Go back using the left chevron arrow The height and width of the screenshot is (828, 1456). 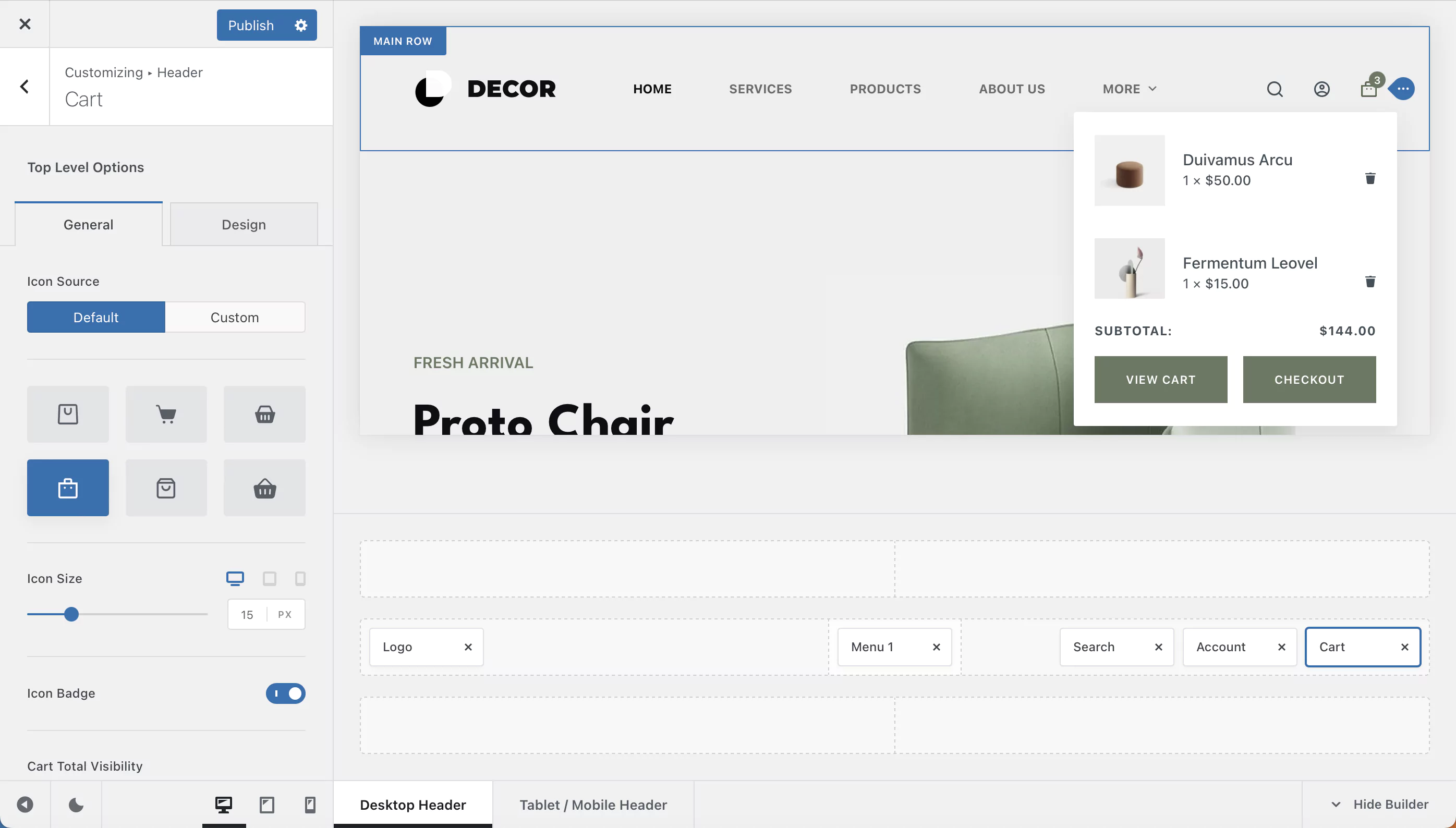25,87
